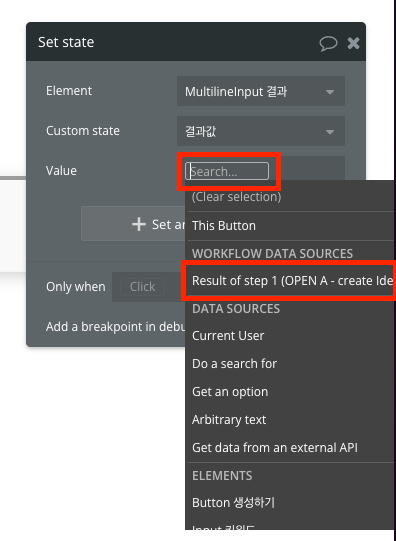The height and width of the screenshot is (541, 396).
Task: Pick the Button 생성하기 element
Action: (x=233, y=503)
